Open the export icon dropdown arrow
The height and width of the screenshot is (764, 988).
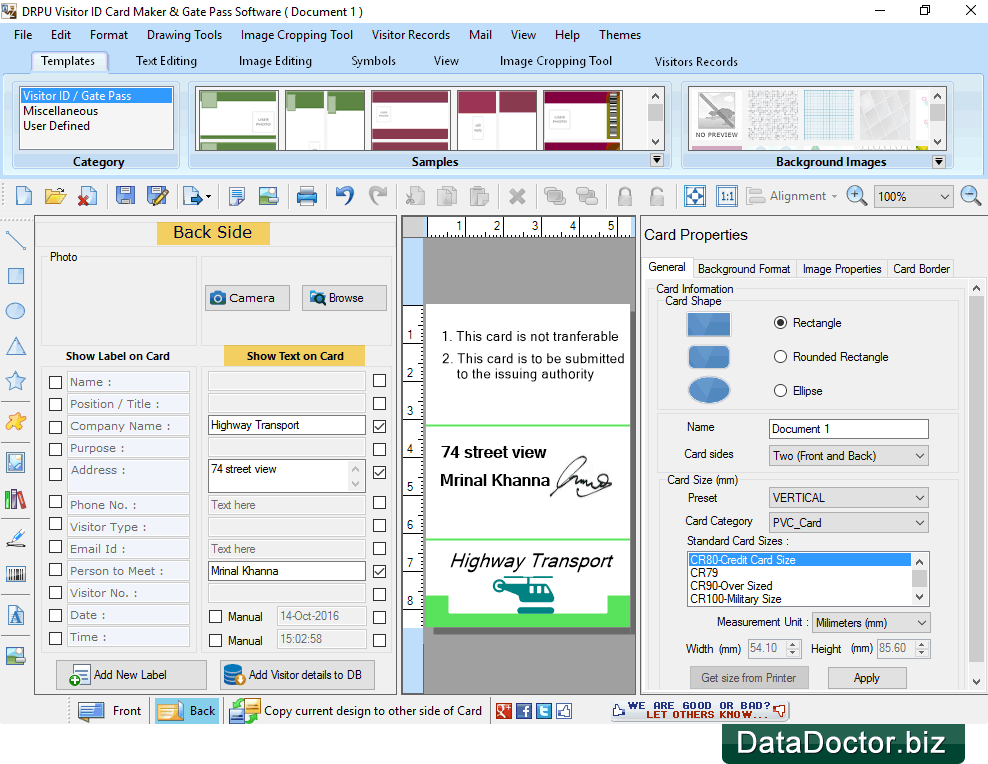pos(209,197)
